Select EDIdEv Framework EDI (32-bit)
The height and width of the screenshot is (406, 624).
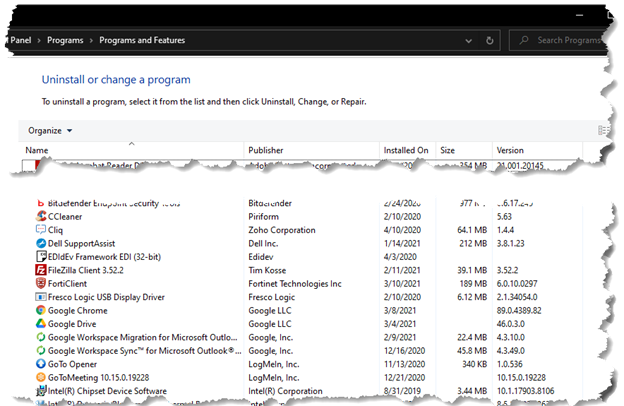pos(302,257)
